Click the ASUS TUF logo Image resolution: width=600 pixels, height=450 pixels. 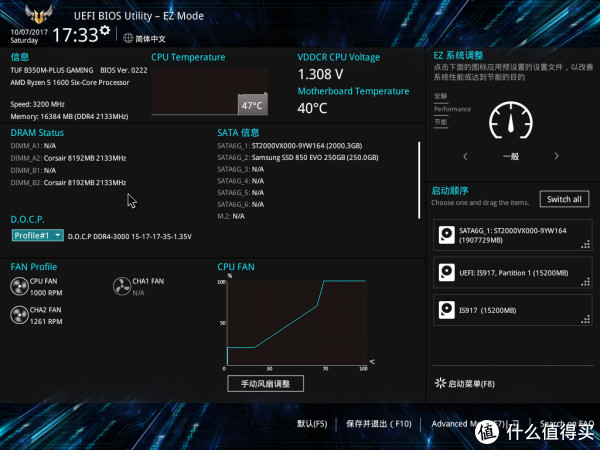pos(39,15)
